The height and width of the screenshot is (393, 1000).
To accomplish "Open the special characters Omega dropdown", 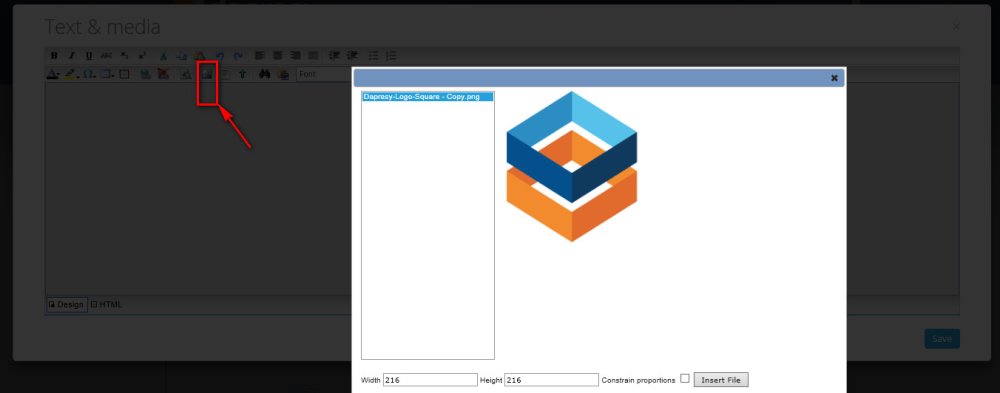I will (89, 74).
